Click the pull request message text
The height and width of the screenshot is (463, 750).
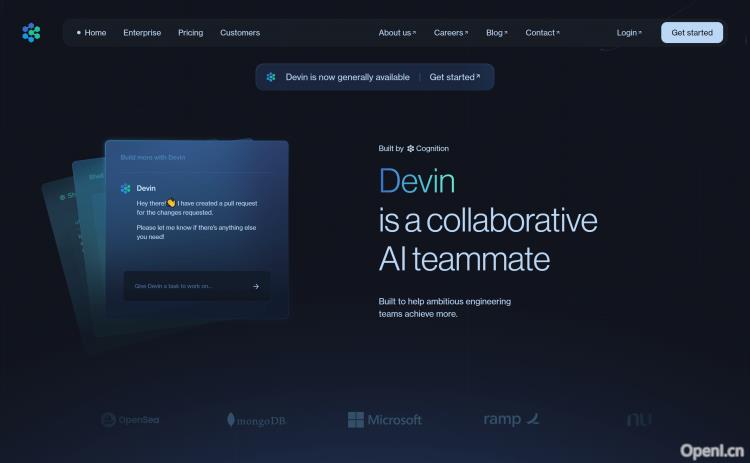pos(197,208)
